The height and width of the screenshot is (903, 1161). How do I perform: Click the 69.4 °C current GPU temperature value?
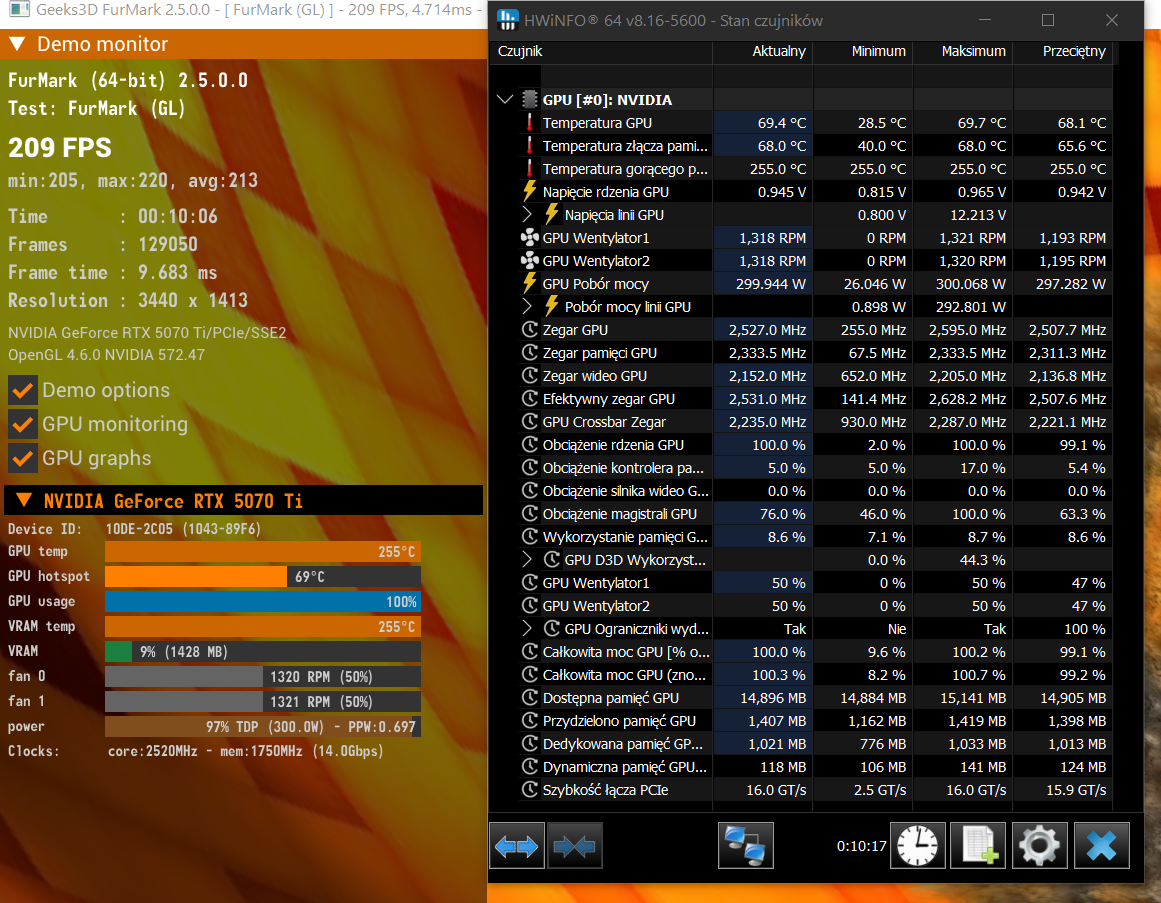pyautogui.click(x=782, y=123)
